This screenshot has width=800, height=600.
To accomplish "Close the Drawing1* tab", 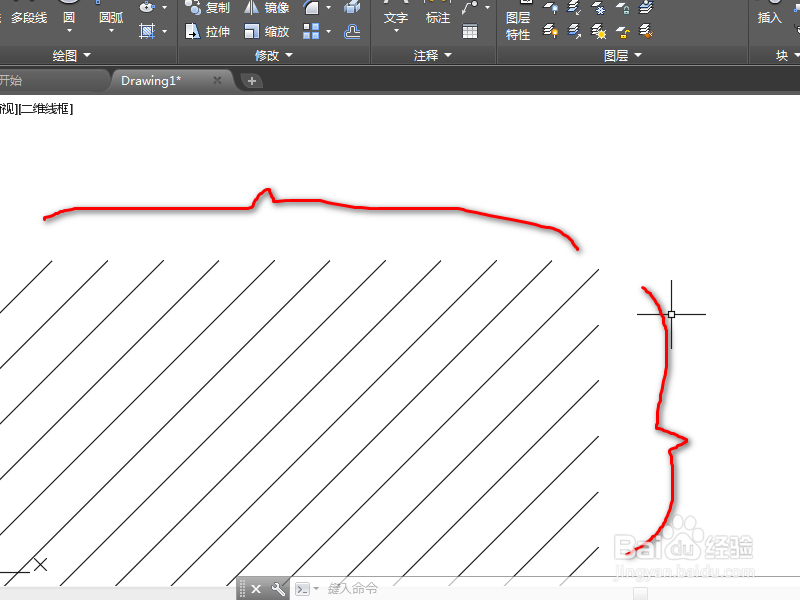I will pos(217,80).
